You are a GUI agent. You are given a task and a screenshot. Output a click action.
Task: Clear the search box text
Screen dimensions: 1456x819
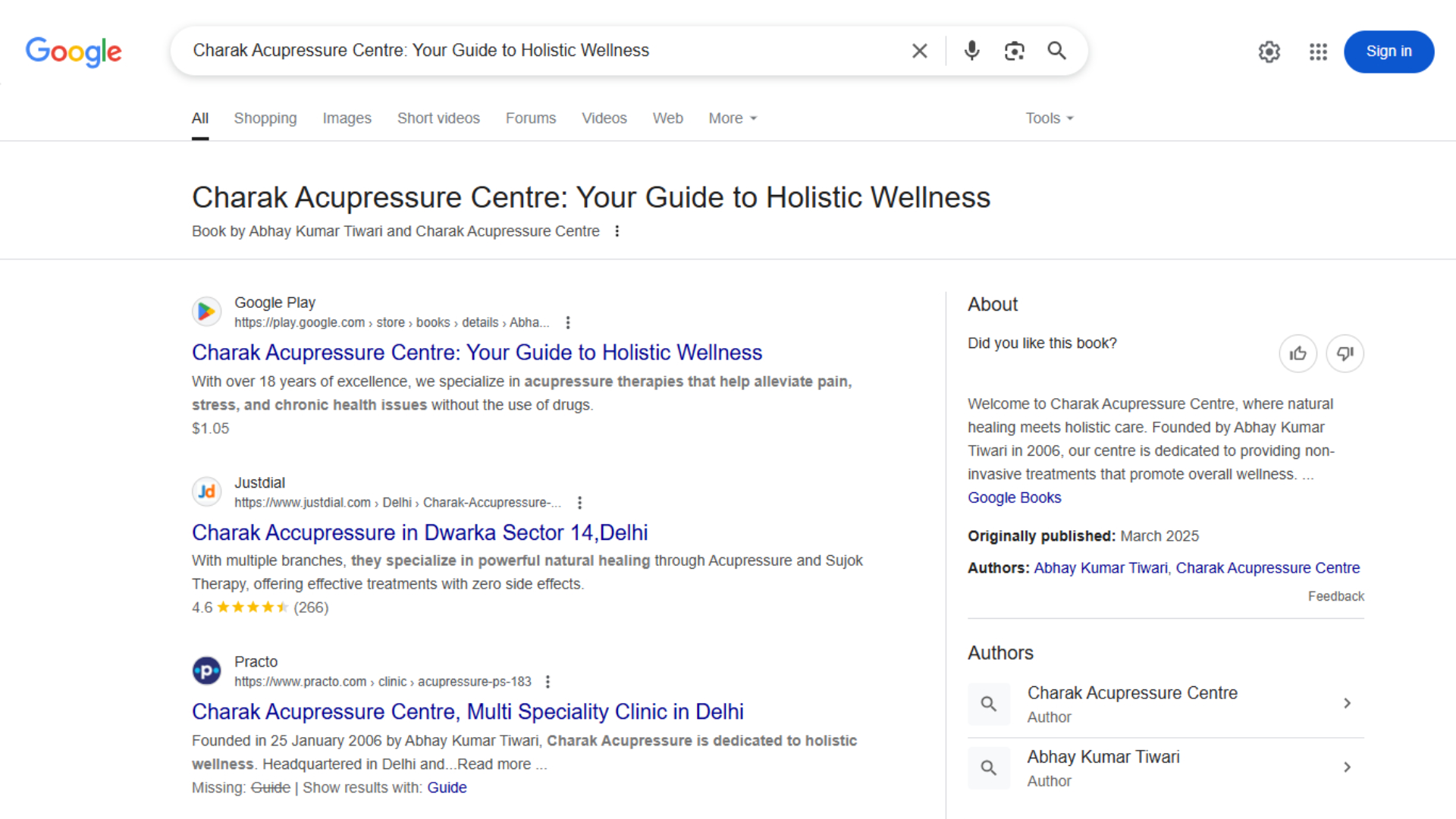click(919, 51)
